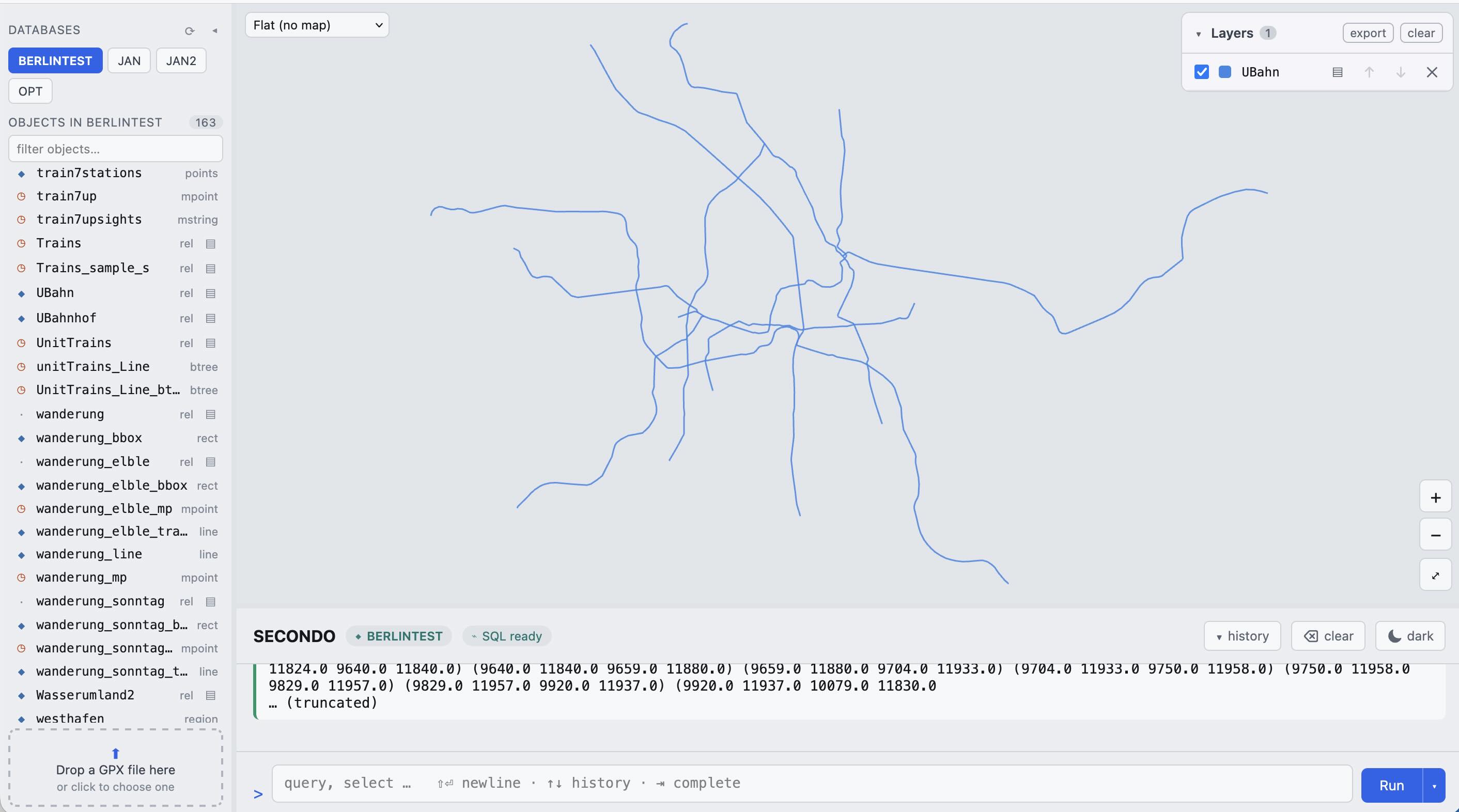Viewport: 1459px width, 812px height.
Task: Open the basemap dropdown Flat (no map)
Action: [317, 25]
